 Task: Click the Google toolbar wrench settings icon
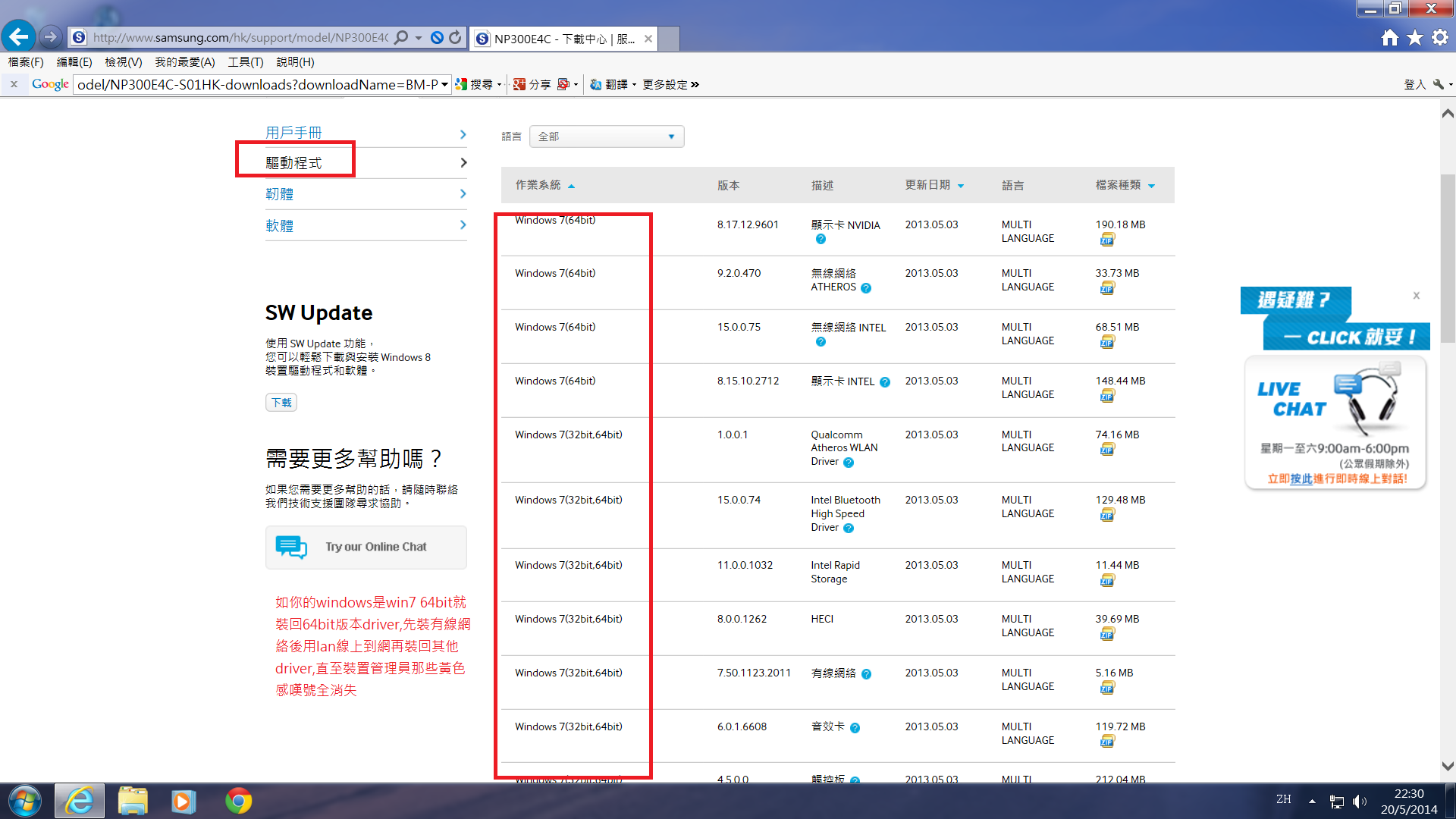tap(1438, 84)
